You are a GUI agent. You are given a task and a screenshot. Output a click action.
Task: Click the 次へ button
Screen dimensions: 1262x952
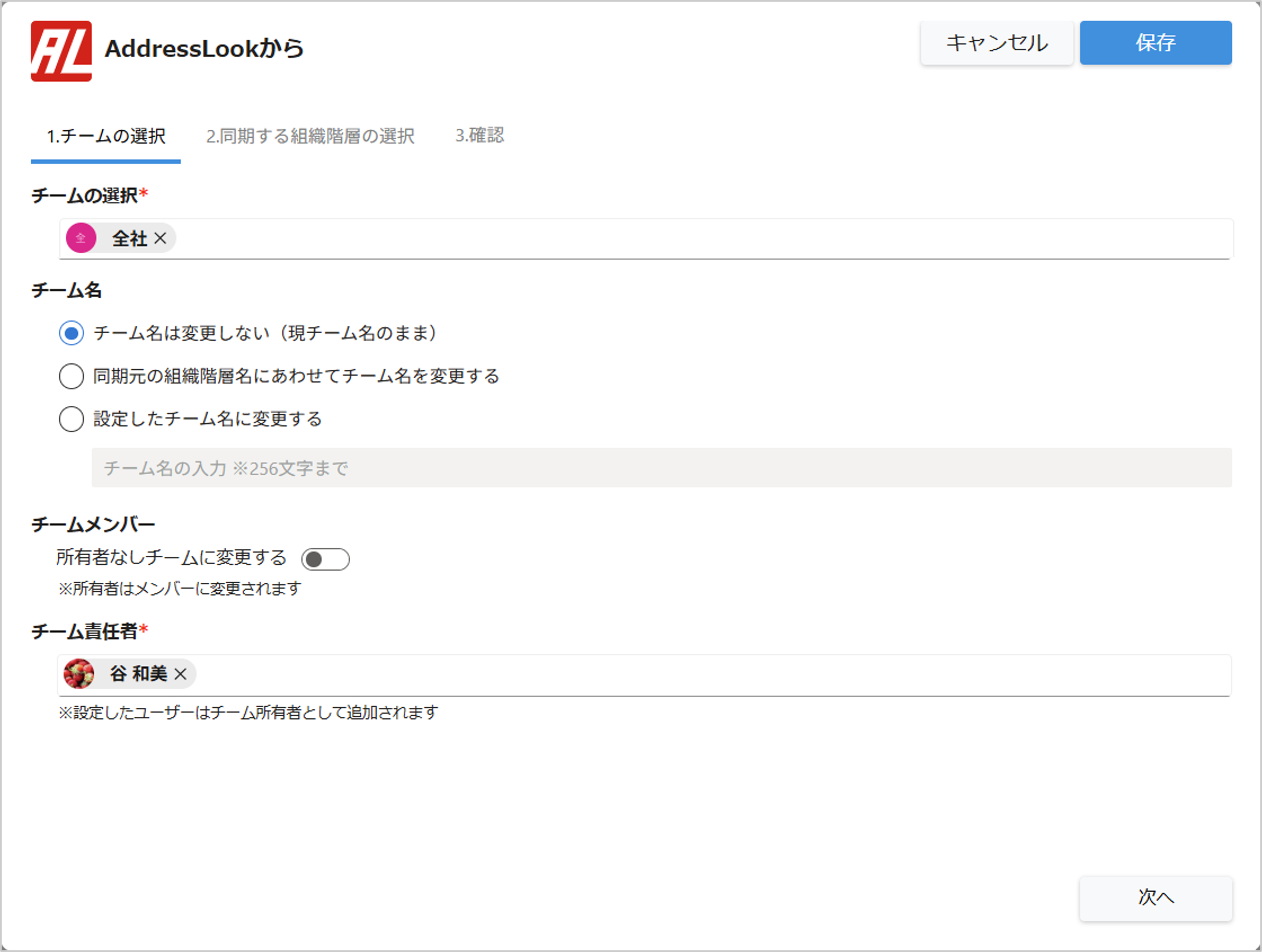point(1155,897)
